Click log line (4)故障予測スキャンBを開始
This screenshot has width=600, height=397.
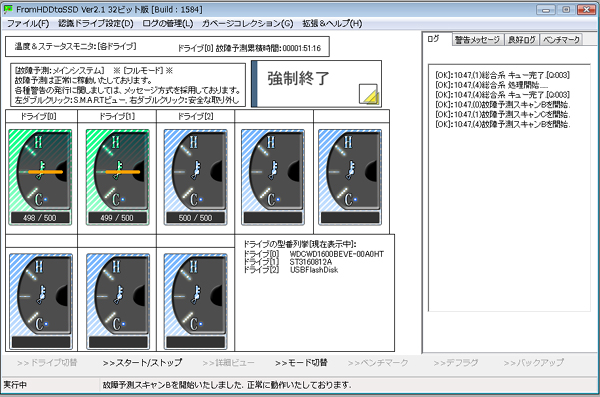503,124
